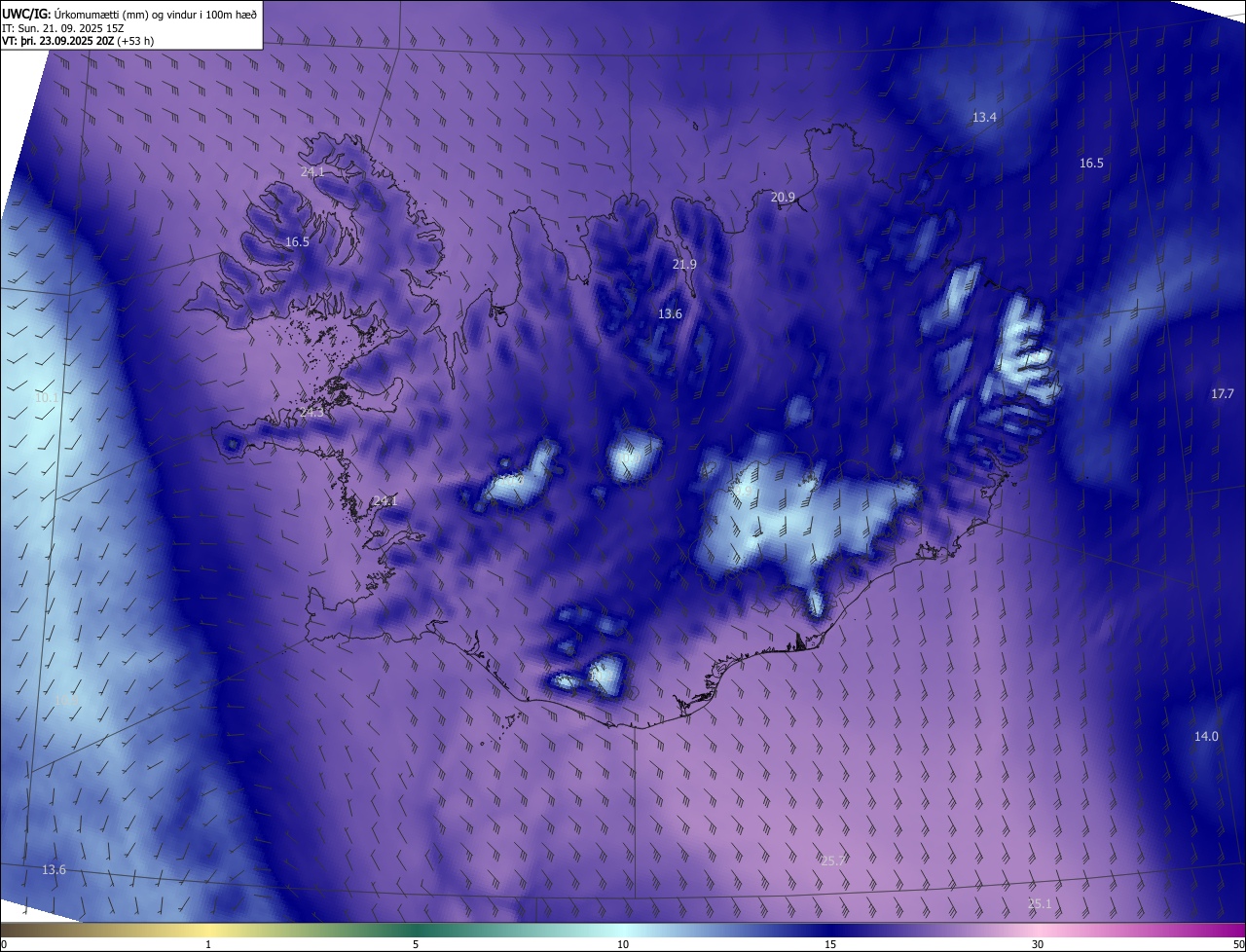Click the color scale at the 0 tick
The height and width of the screenshot is (952, 1246).
tap(3, 944)
